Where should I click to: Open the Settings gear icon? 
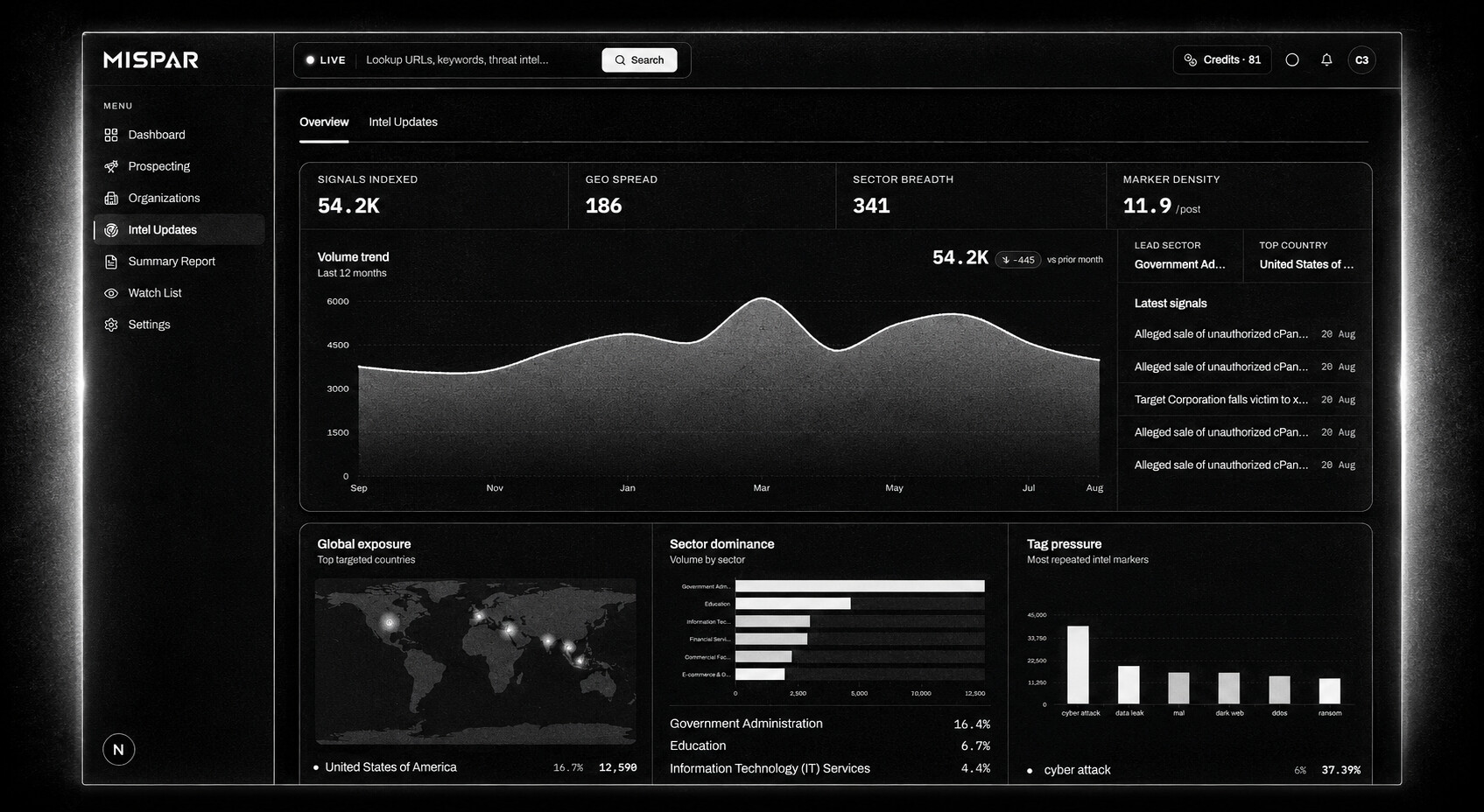111,325
